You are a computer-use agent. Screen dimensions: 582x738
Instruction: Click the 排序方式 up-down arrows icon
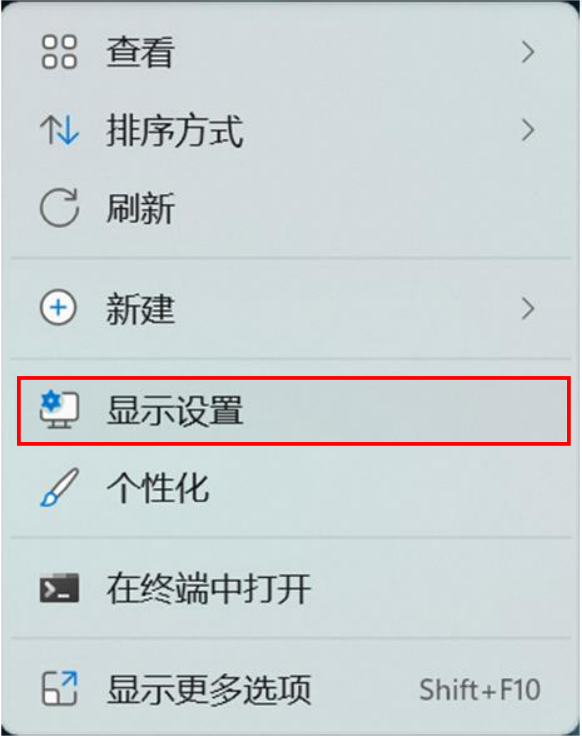click(x=59, y=130)
